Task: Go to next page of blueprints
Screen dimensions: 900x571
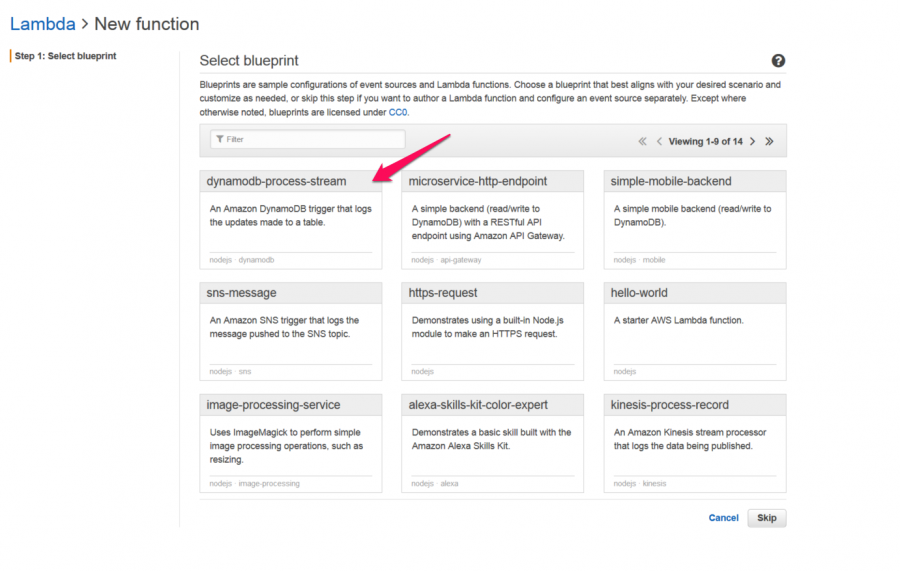Action: [752, 141]
